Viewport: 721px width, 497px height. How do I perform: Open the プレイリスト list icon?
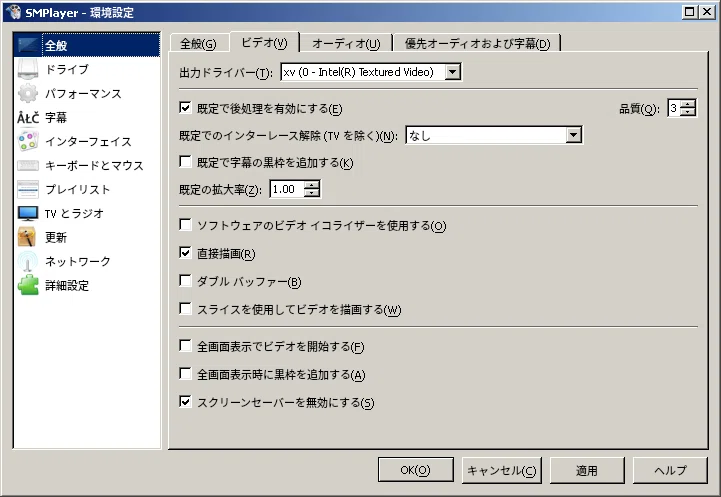28,189
